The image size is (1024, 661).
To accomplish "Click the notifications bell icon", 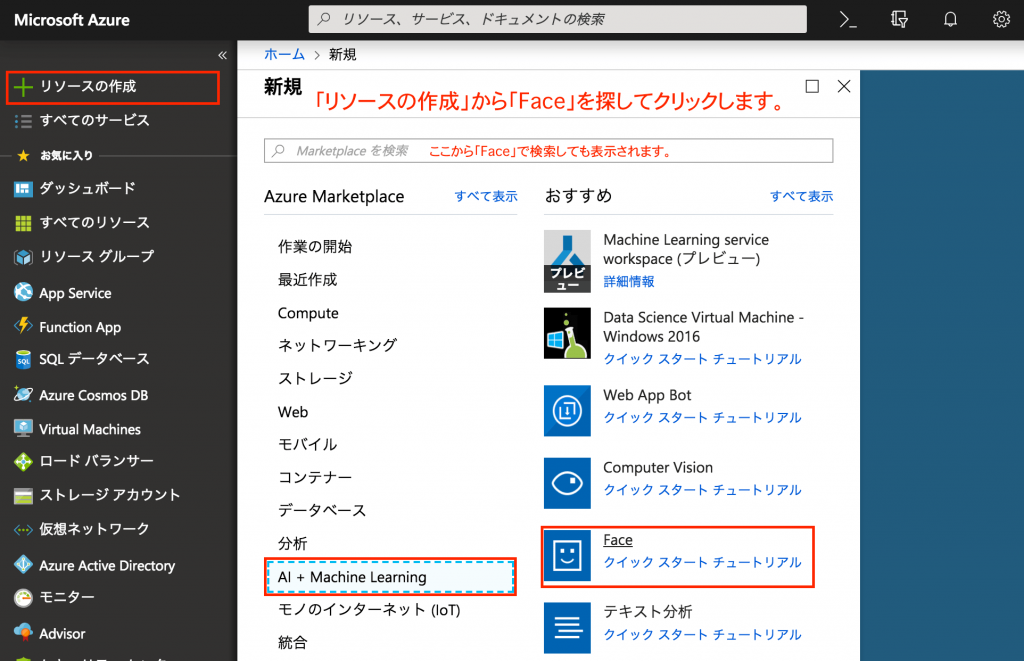I will (951, 19).
